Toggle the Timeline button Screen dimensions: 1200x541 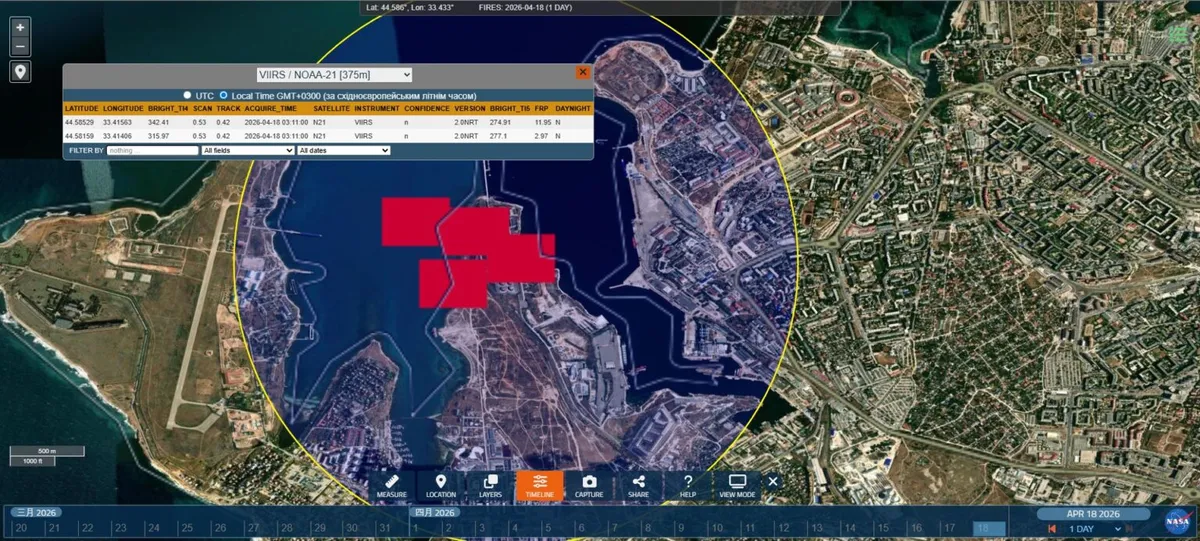point(539,486)
